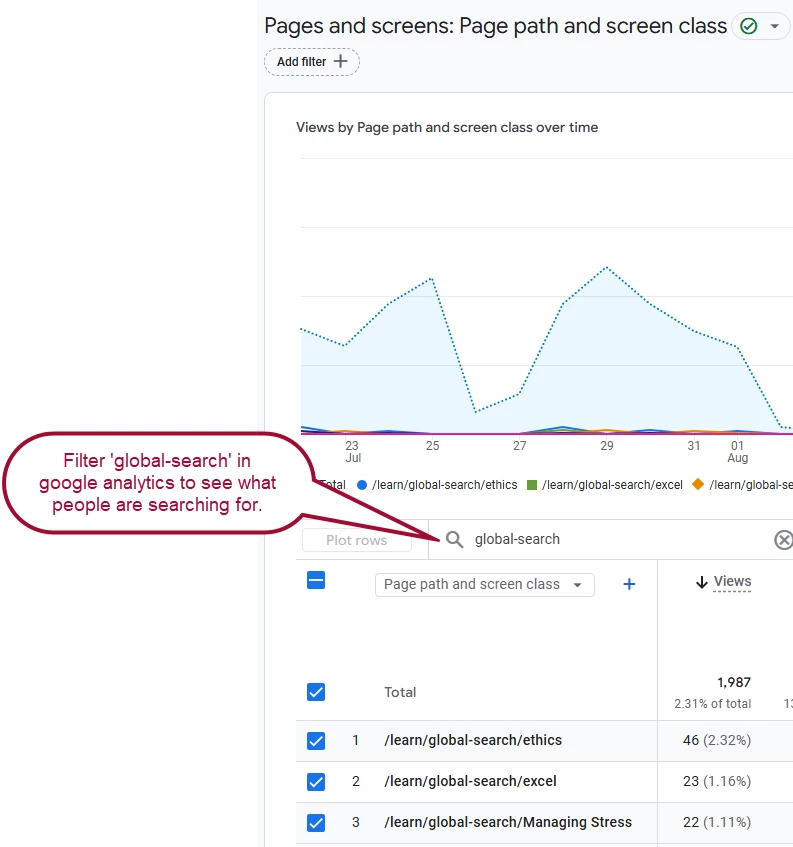The width and height of the screenshot is (793, 847).
Task: Click the Add filter button
Action: 312,62
